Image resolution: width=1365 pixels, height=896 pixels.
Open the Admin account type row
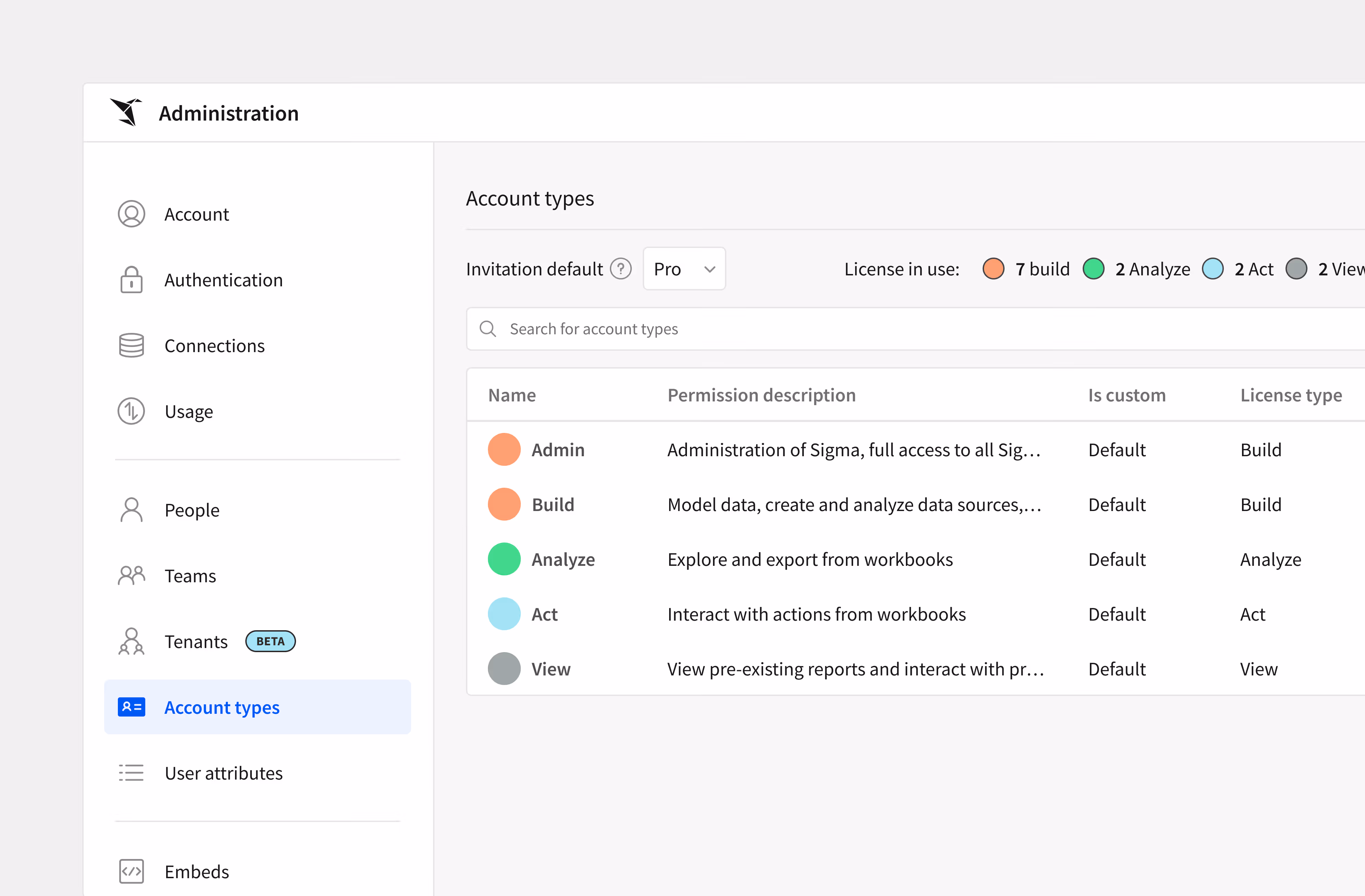[x=558, y=450]
